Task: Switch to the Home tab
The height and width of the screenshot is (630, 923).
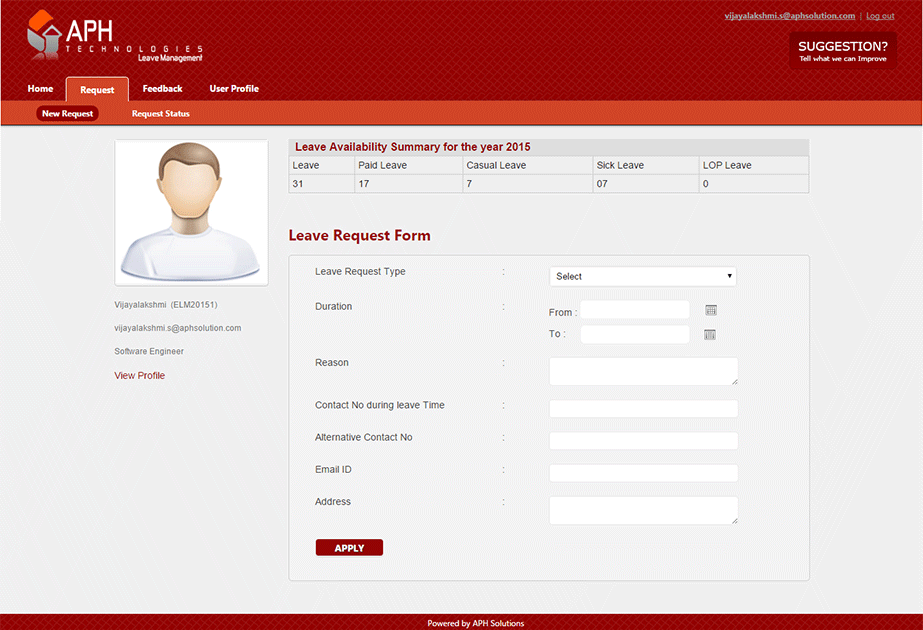Action: [x=40, y=89]
